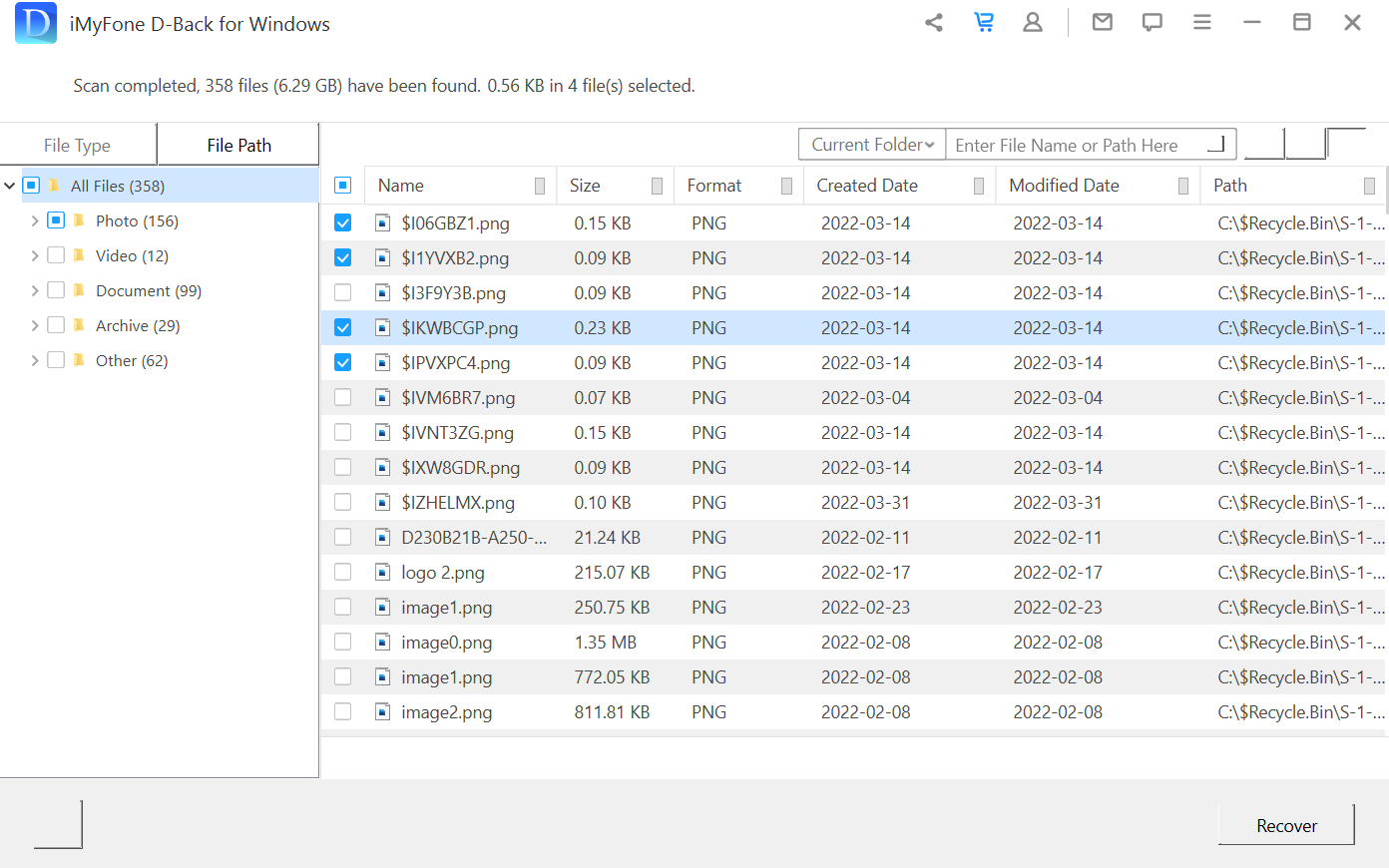Viewport: 1389px width, 868px height.
Task: Select image1.png sized 250.75 KB
Action: point(446,607)
